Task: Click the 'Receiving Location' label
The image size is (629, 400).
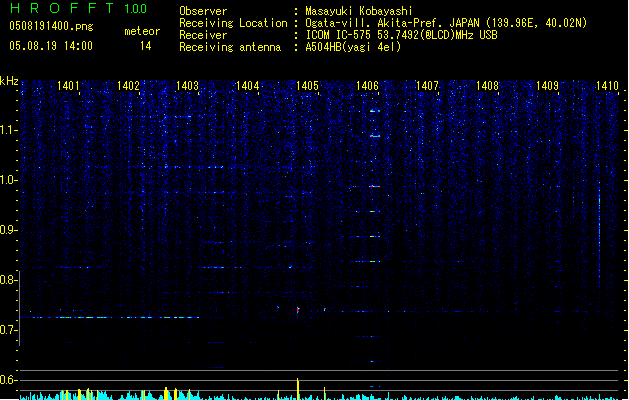Action: click(233, 23)
